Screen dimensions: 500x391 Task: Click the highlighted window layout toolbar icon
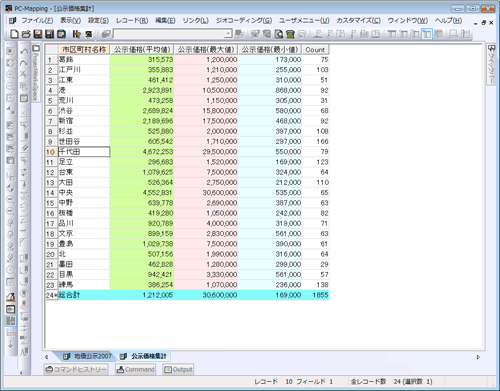pos(427,34)
